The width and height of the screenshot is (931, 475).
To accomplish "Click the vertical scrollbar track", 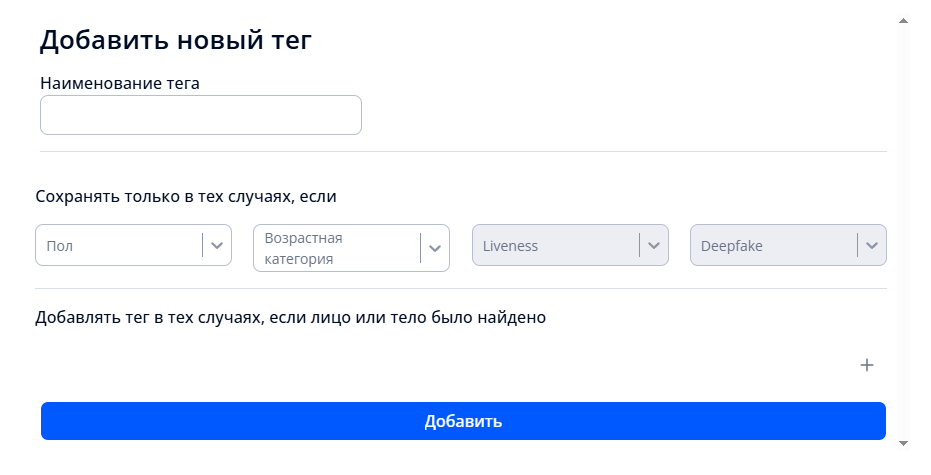I will tap(903, 230).
